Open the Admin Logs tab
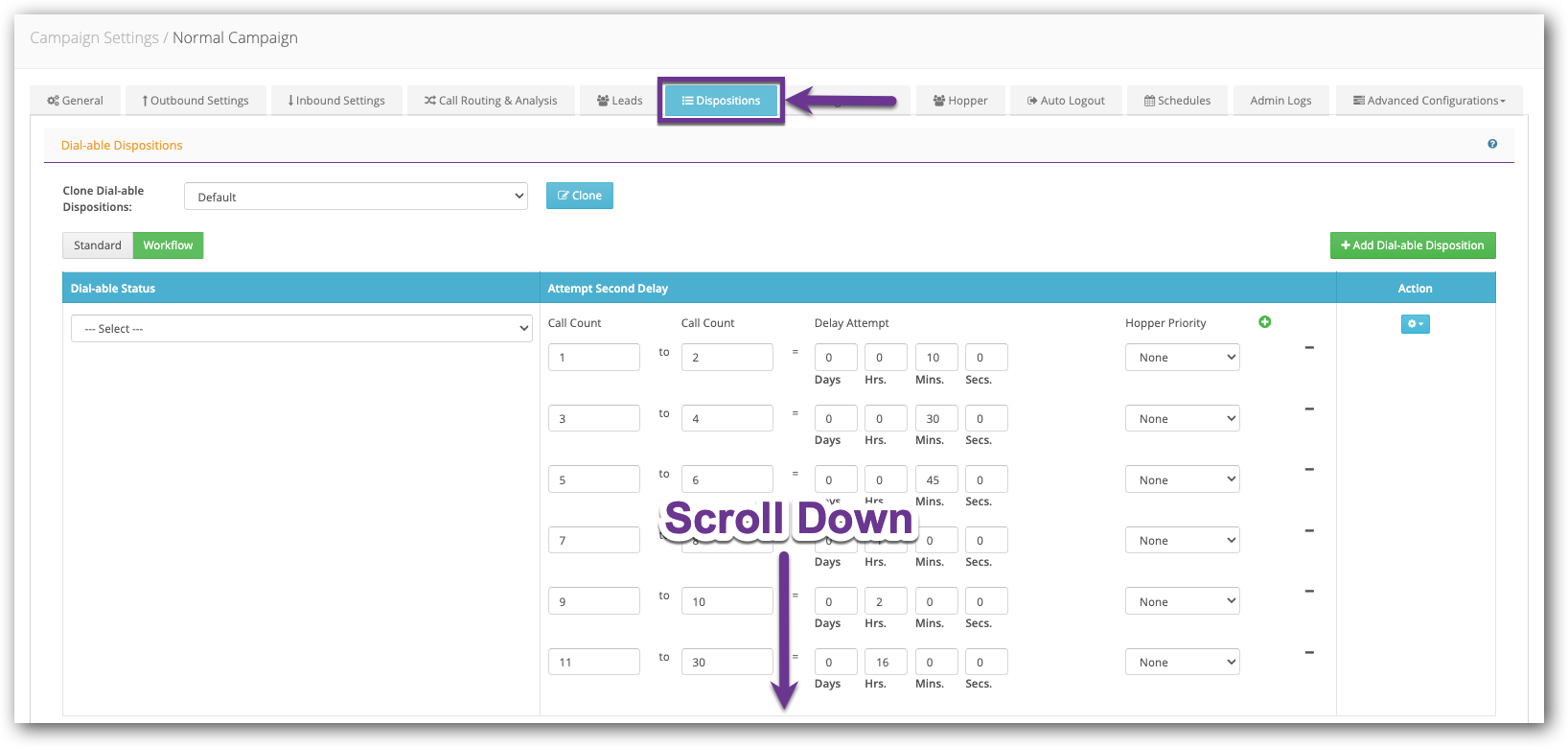The width and height of the screenshot is (1568, 747). tap(1280, 101)
